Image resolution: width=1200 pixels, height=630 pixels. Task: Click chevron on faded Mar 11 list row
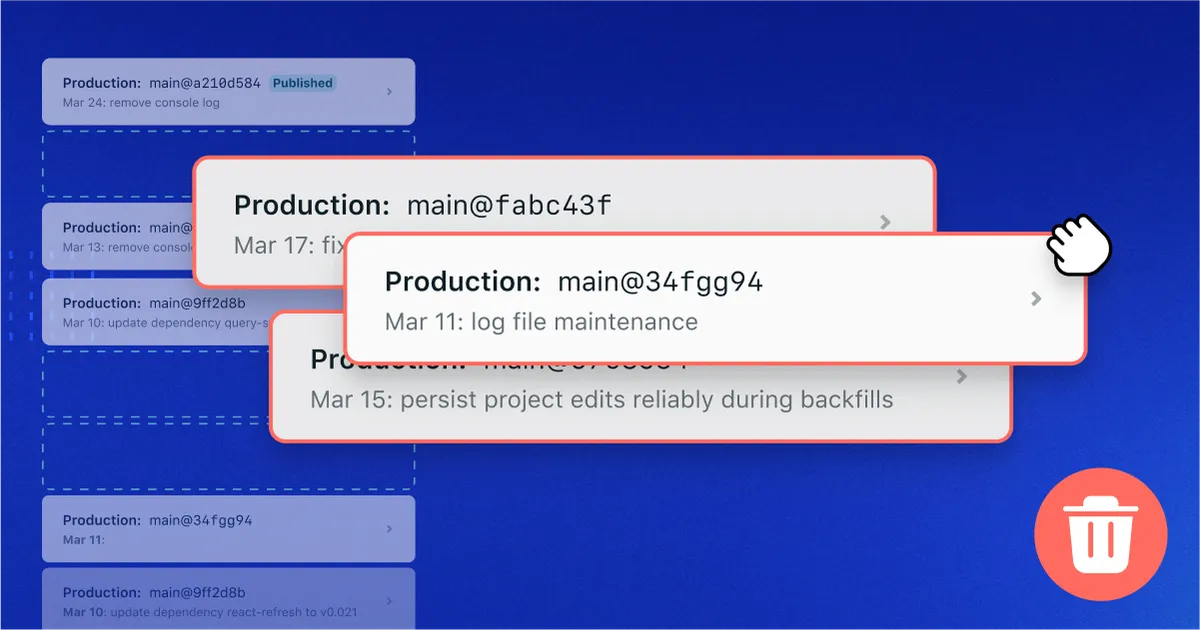[389, 529]
